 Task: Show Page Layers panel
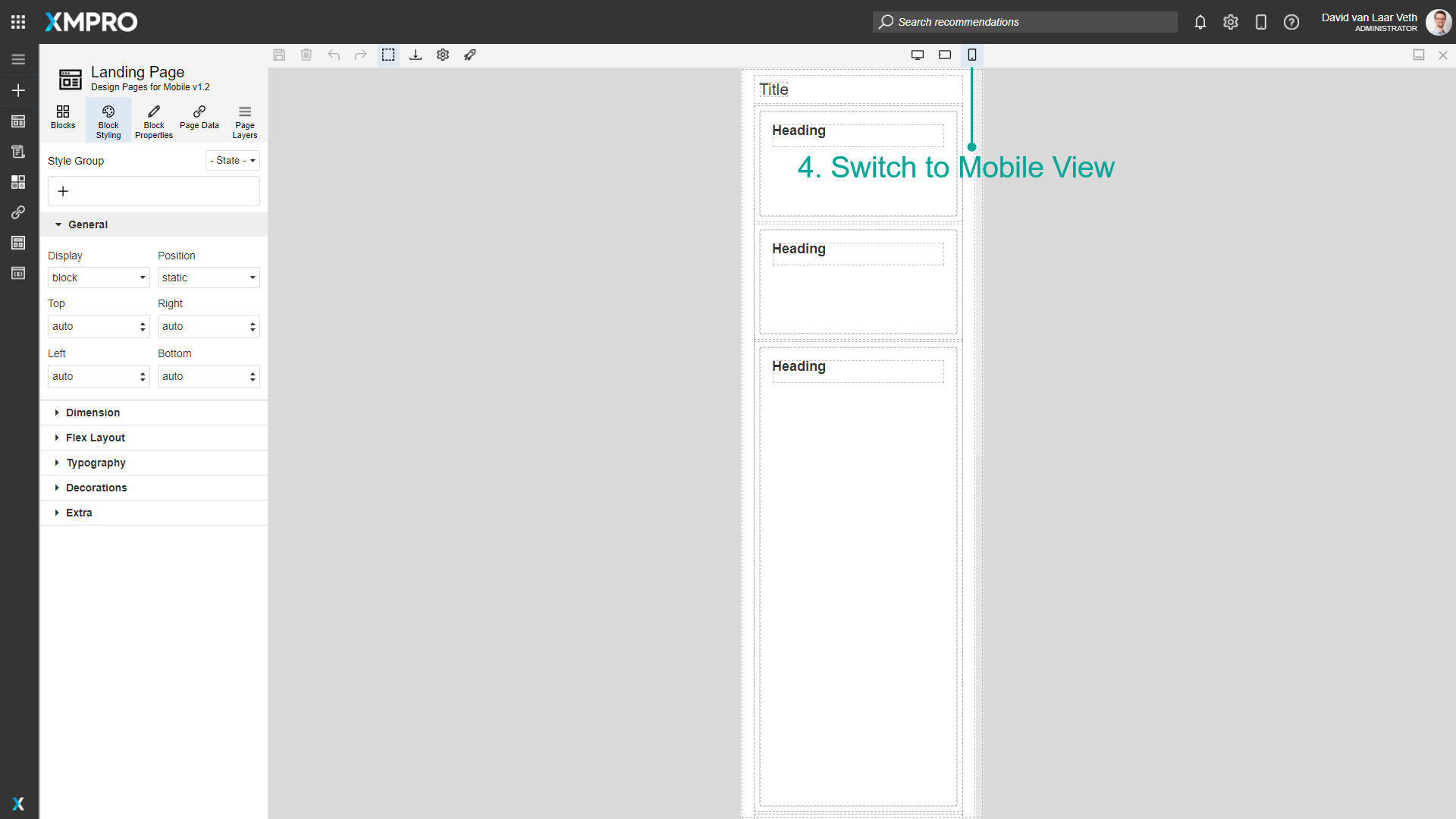[244, 119]
